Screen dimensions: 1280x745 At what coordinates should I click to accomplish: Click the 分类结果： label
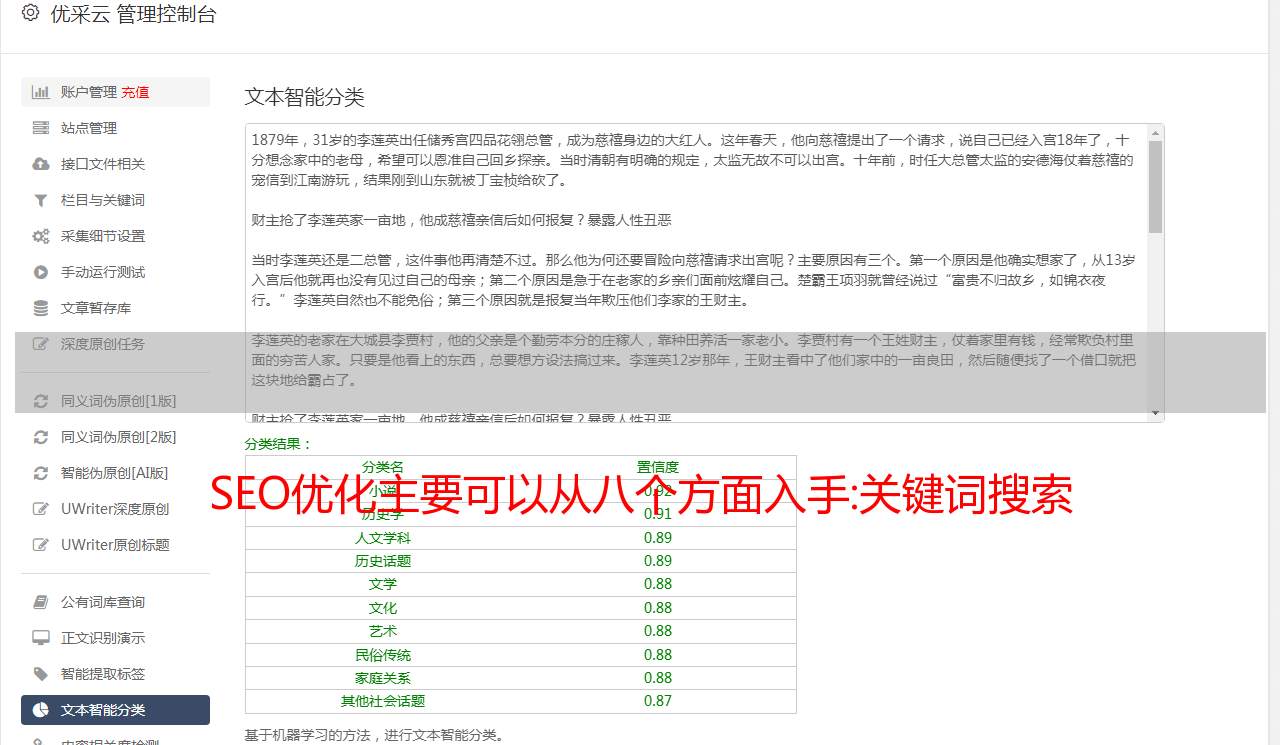[278, 444]
